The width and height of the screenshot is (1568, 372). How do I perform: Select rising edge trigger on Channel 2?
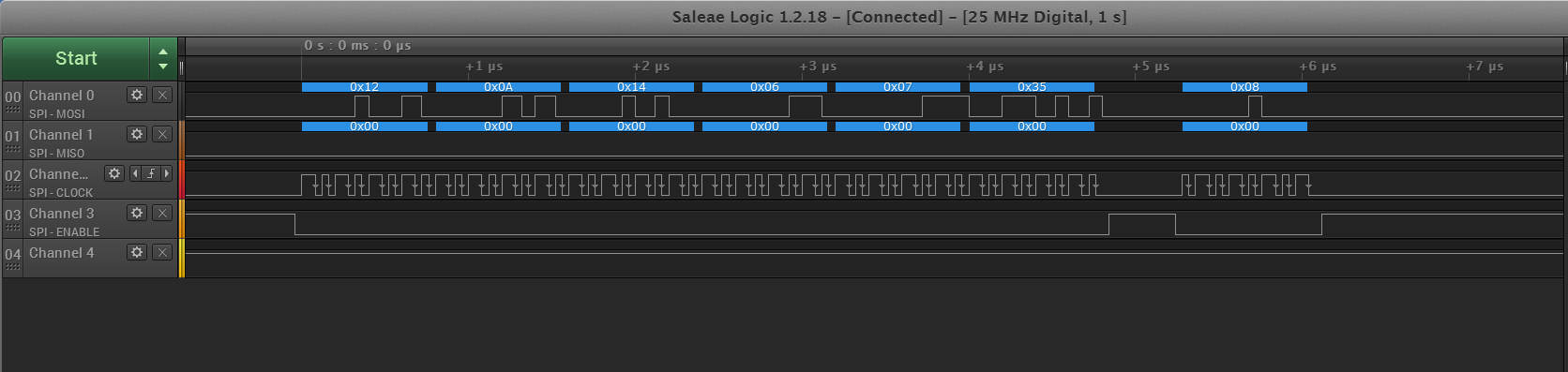[151, 173]
